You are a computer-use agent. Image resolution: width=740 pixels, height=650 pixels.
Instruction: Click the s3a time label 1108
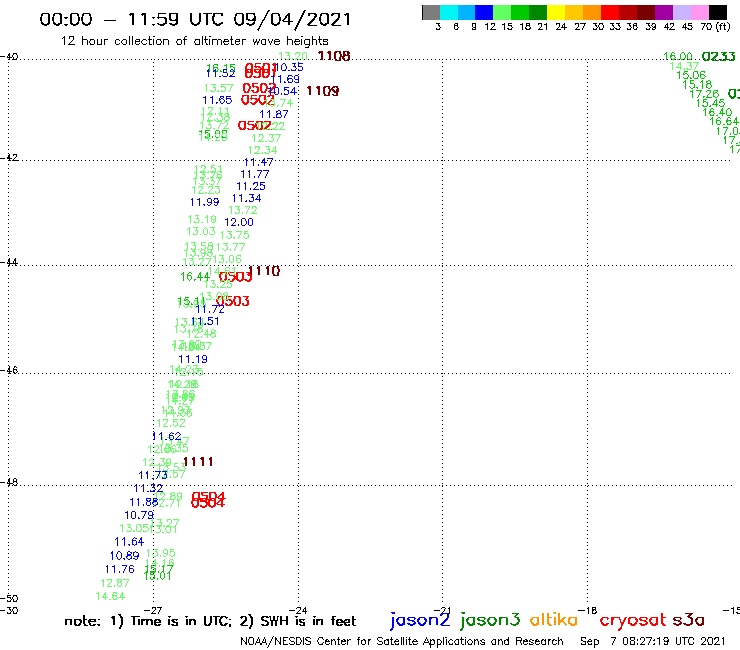(x=334, y=56)
